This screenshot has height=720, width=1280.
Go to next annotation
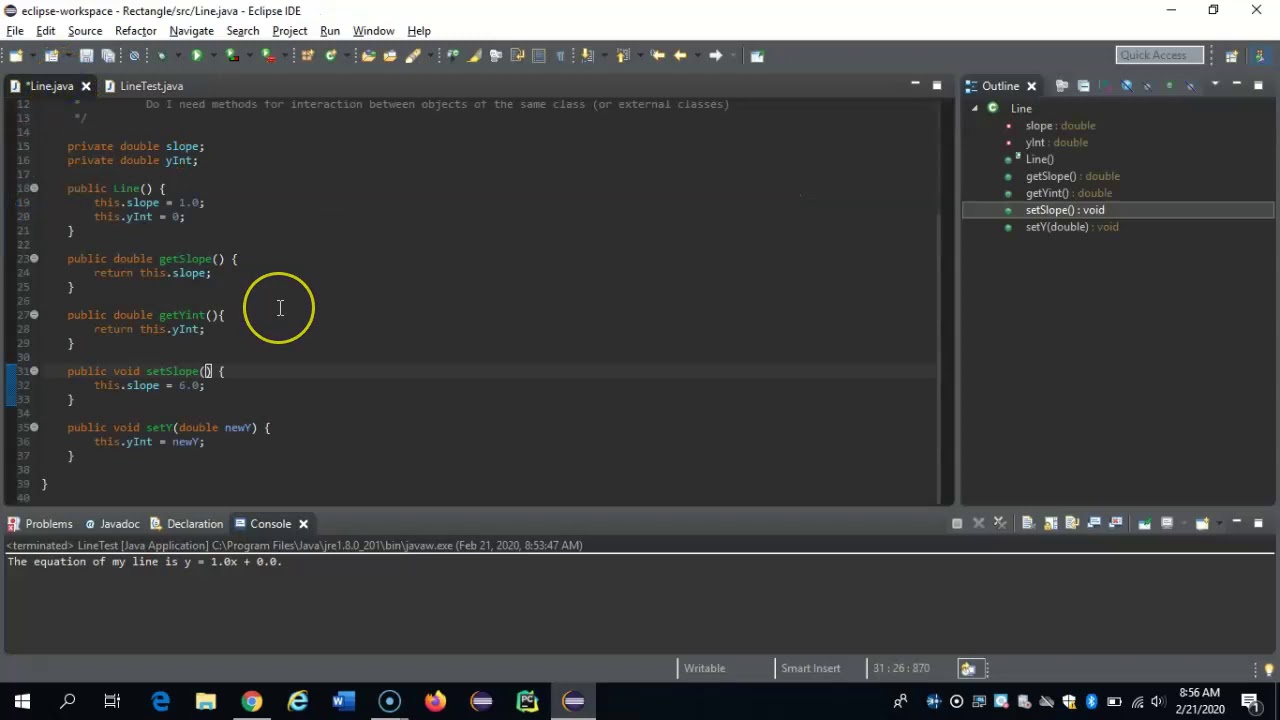point(587,55)
